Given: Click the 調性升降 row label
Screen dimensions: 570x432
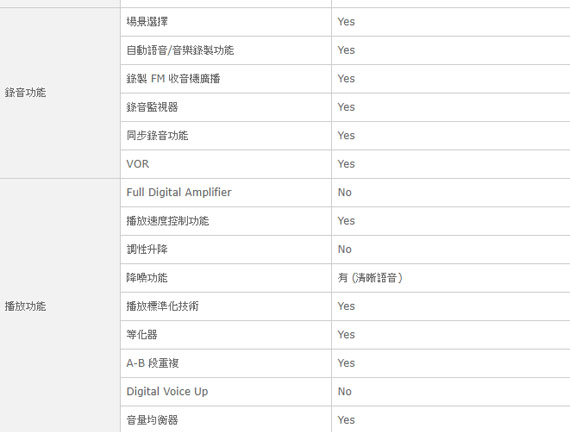Looking at the screenshot, I should point(147,249).
